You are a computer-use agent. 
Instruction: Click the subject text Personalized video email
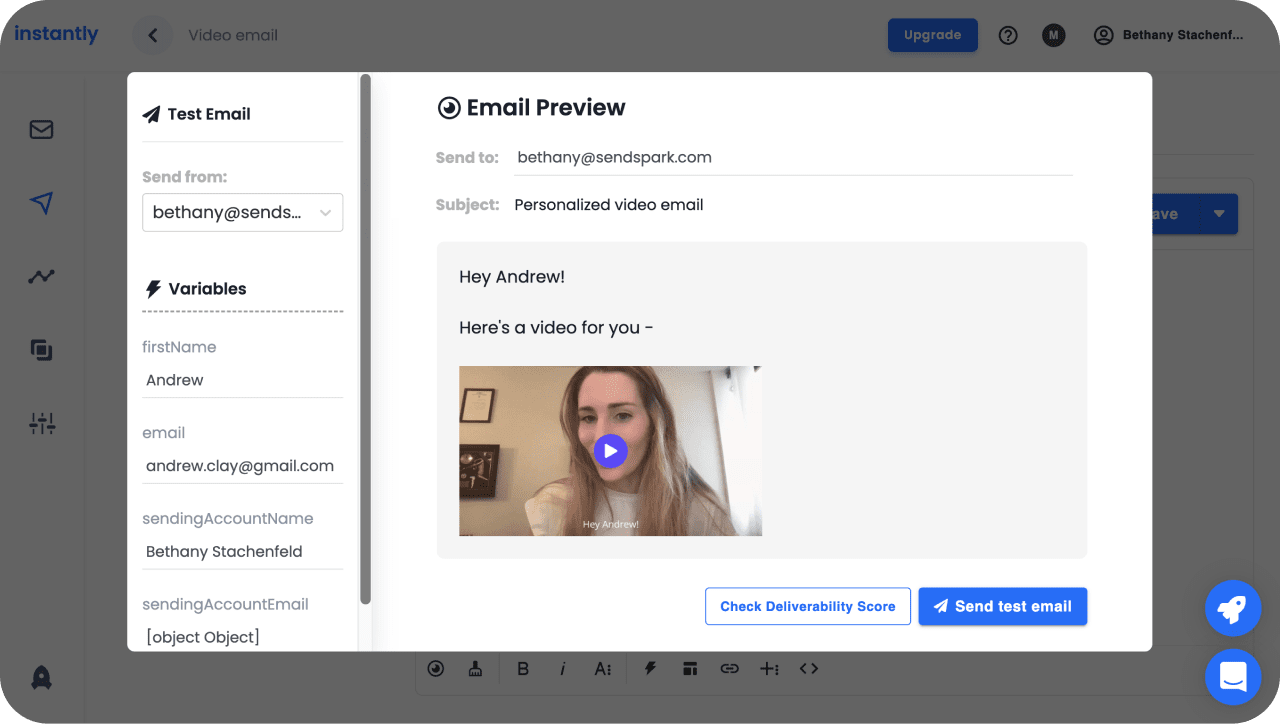(609, 205)
